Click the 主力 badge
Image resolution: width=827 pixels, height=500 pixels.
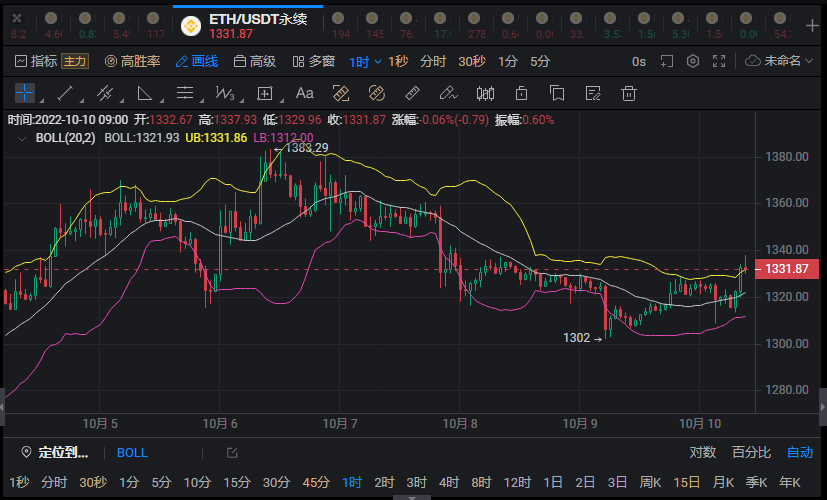[x=75, y=61]
